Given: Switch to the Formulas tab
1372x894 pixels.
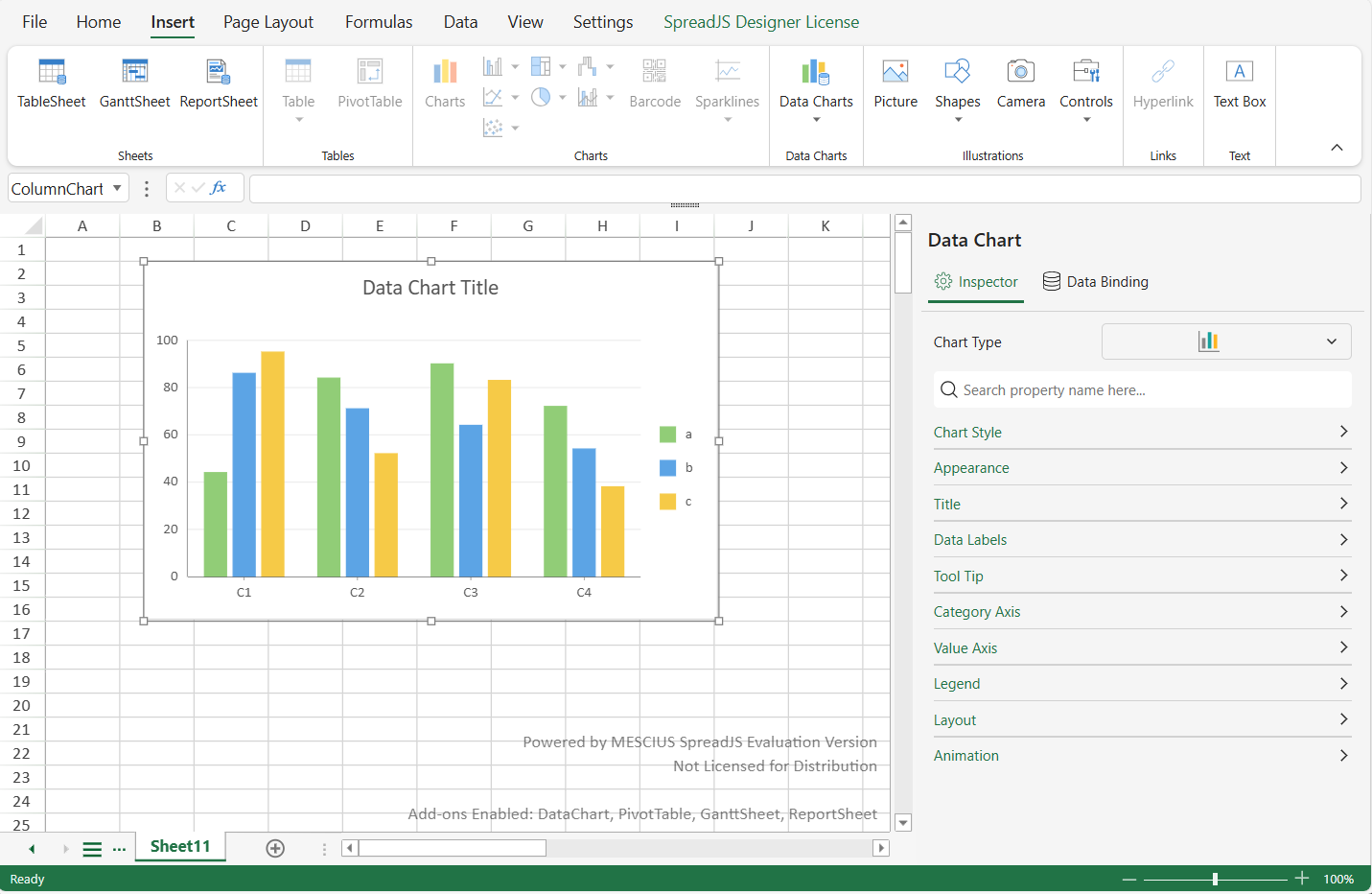Looking at the screenshot, I should point(379,22).
